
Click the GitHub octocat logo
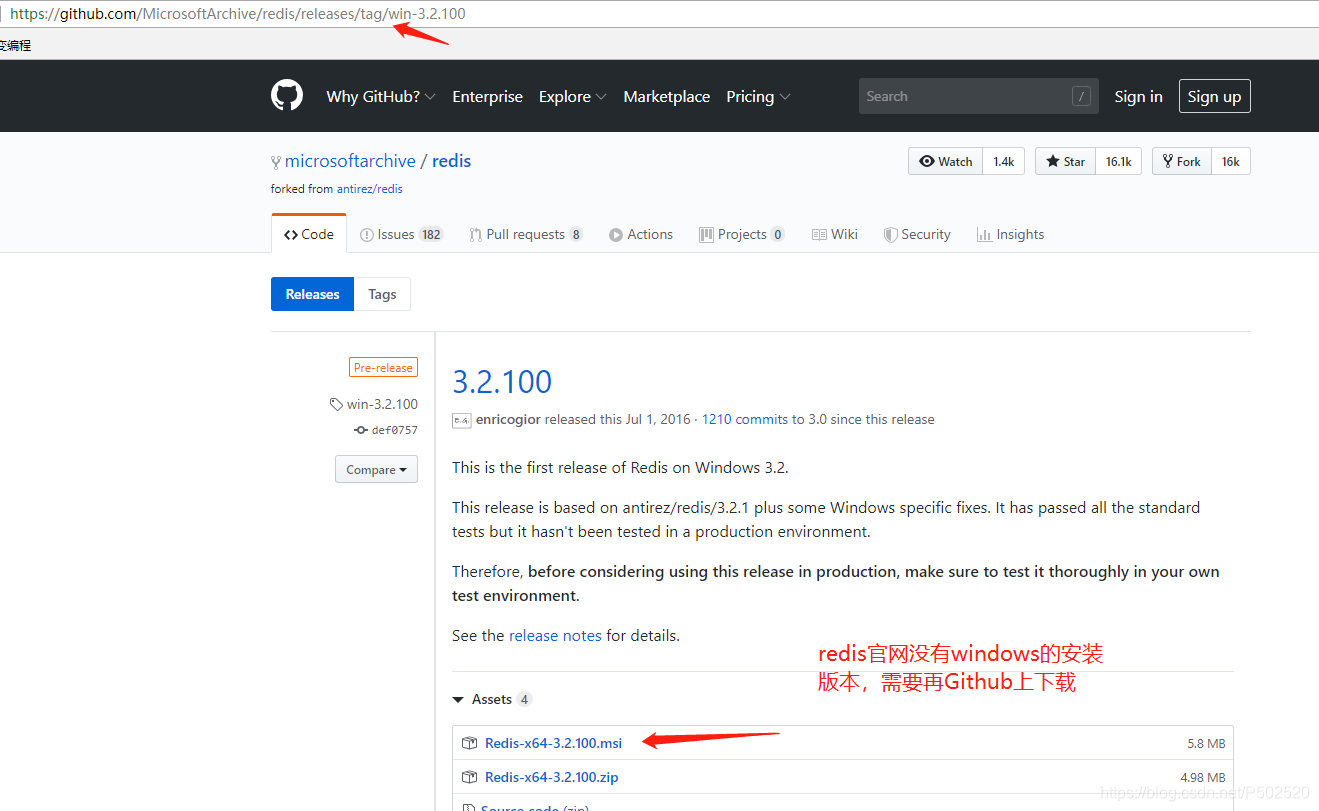tap(287, 96)
